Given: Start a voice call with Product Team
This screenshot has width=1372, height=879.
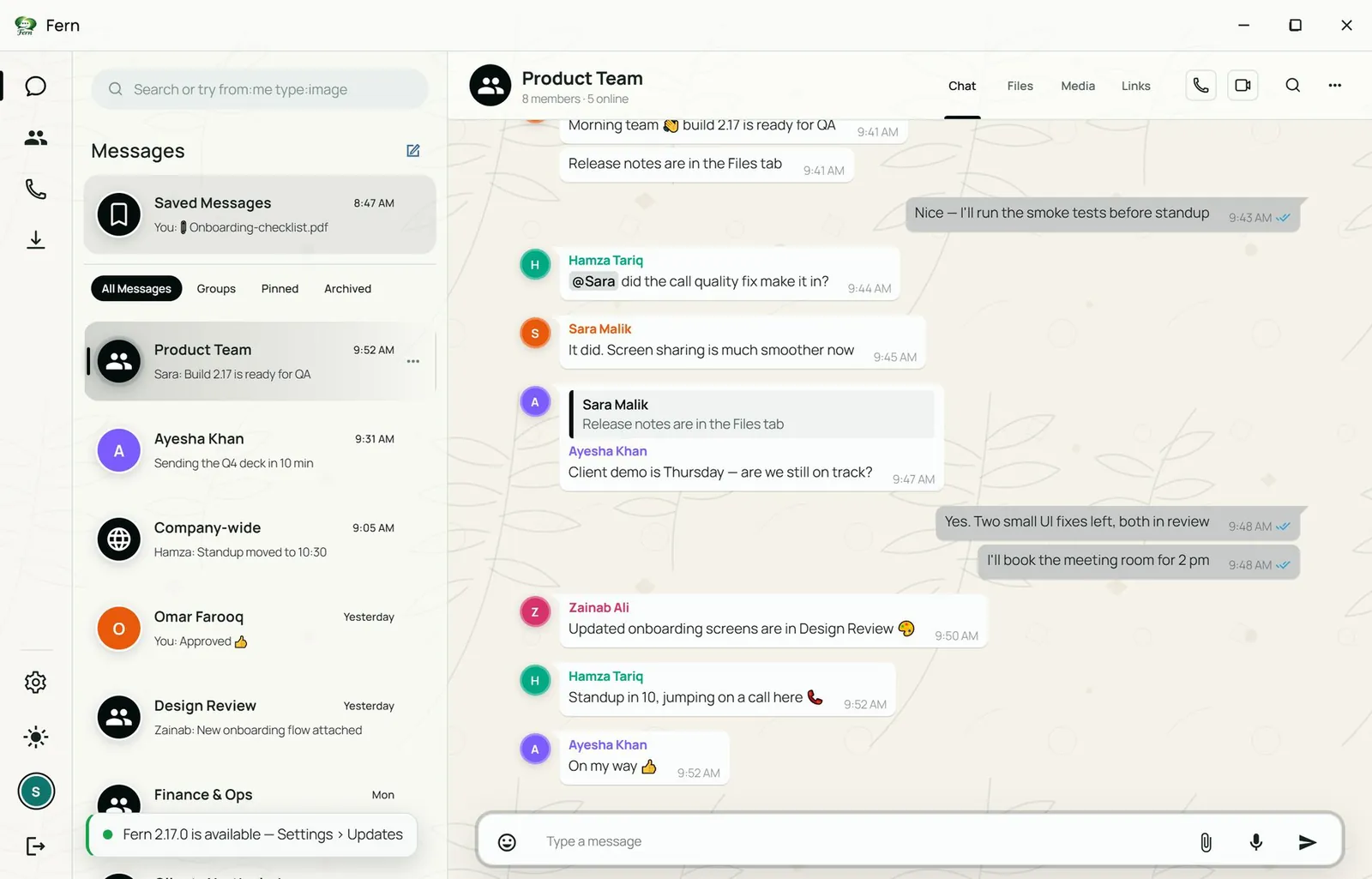Looking at the screenshot, I should pos(1200,86).
